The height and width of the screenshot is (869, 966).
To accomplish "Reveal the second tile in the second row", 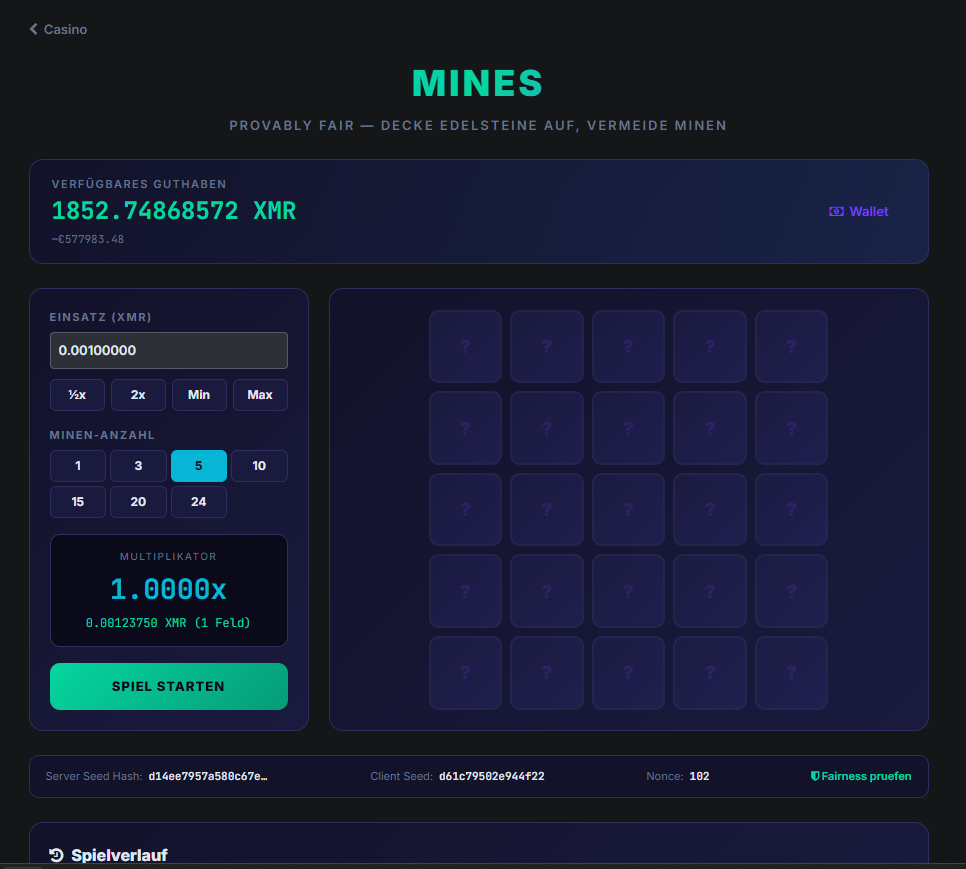I will (x=546, y=428).
